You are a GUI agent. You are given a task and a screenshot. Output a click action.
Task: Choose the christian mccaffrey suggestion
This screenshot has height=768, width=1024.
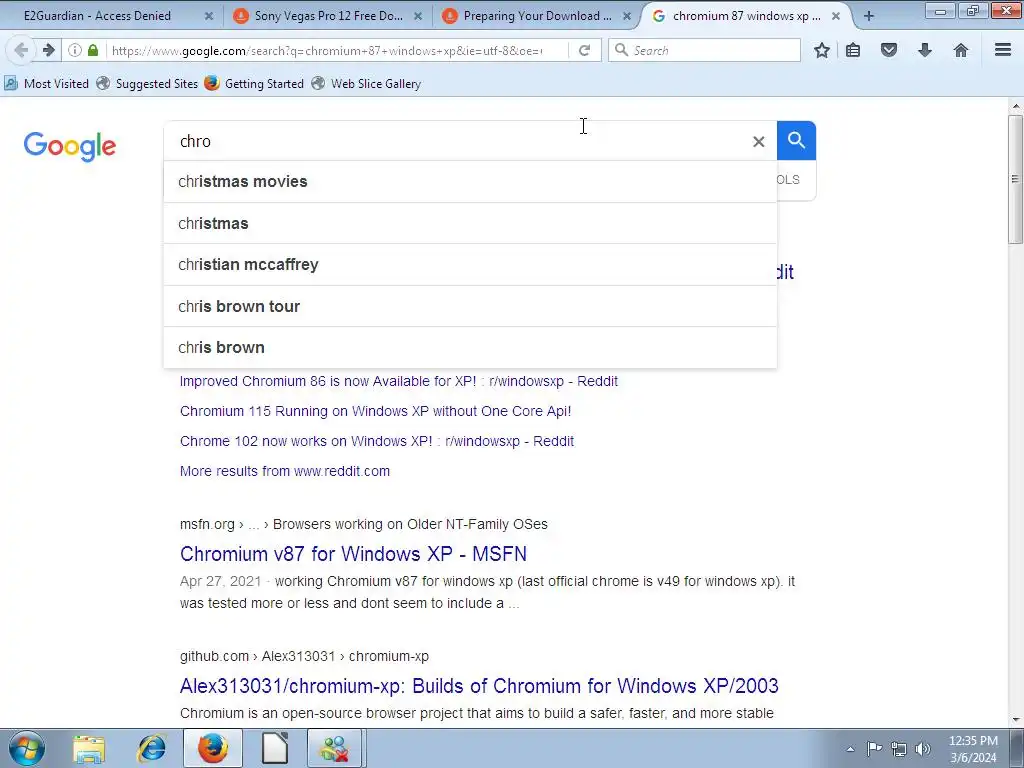pyautogui.click(x=470, y=264)
